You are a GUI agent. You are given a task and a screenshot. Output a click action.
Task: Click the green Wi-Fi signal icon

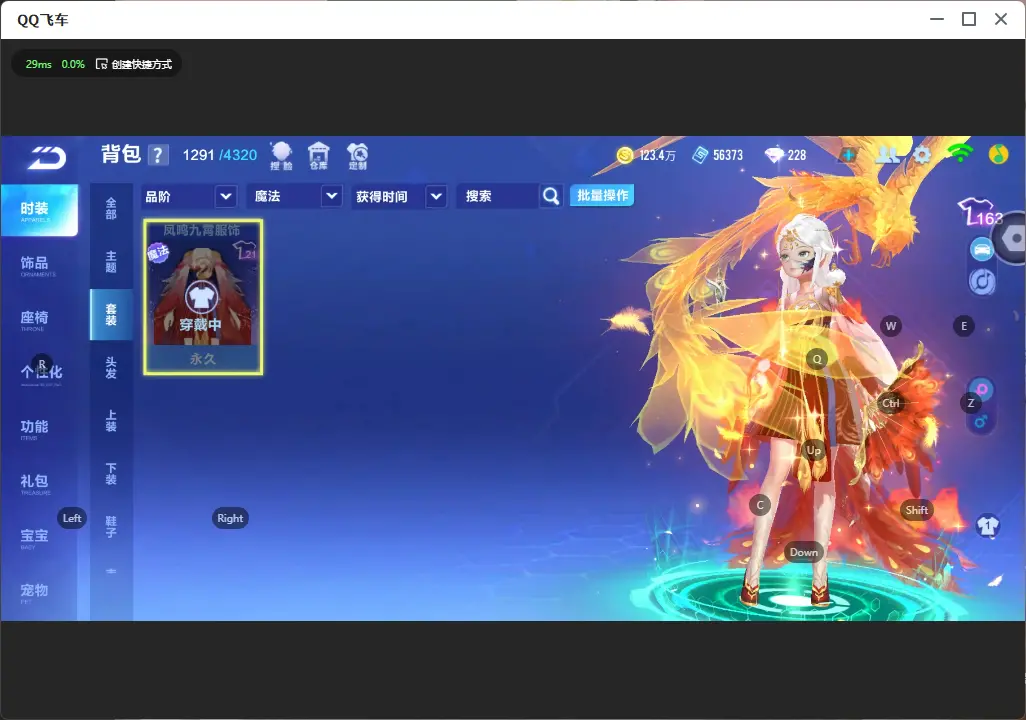pos(960,154)
